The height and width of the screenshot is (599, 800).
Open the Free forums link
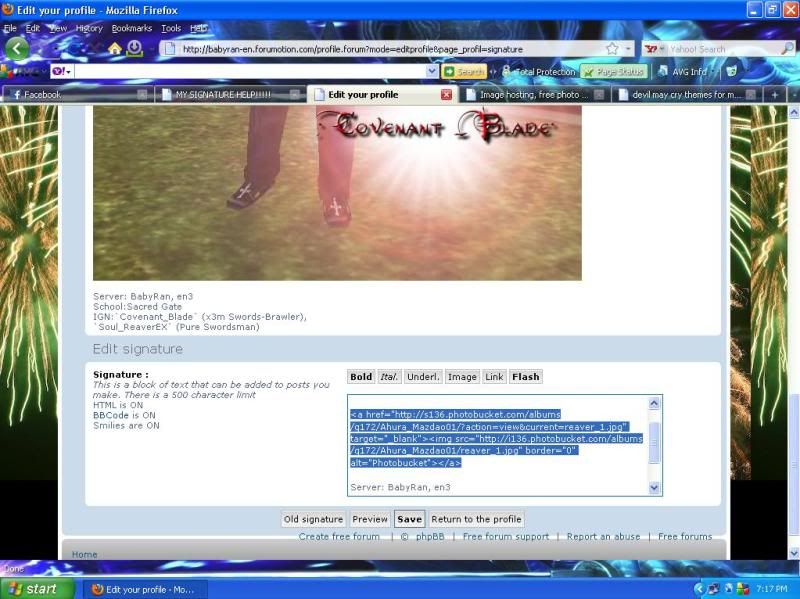coord(685,536)
